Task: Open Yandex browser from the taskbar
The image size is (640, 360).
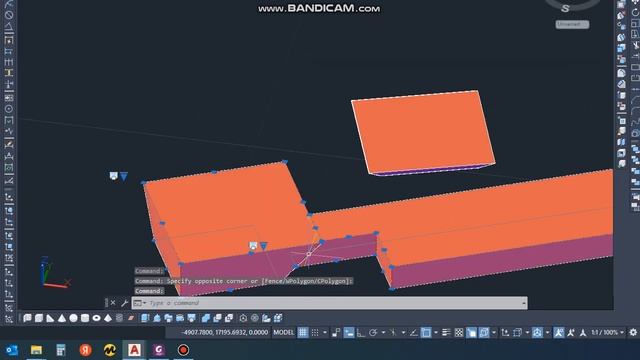Action: (x=85, y=350)
